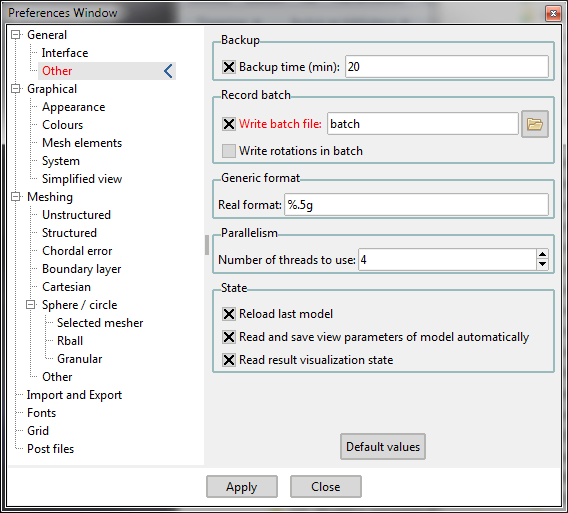Screen dimensions: 568x513
Task: Select Chordal error options
Action: tap(77, 251)
